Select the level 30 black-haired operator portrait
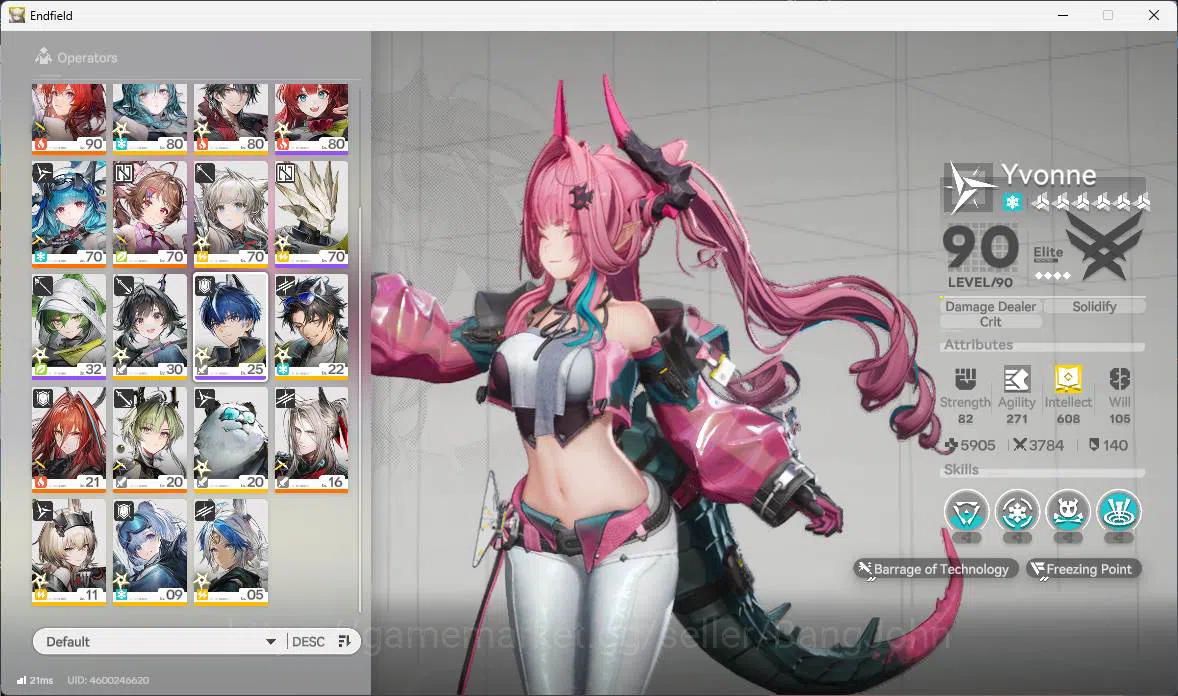 point(150,326)
